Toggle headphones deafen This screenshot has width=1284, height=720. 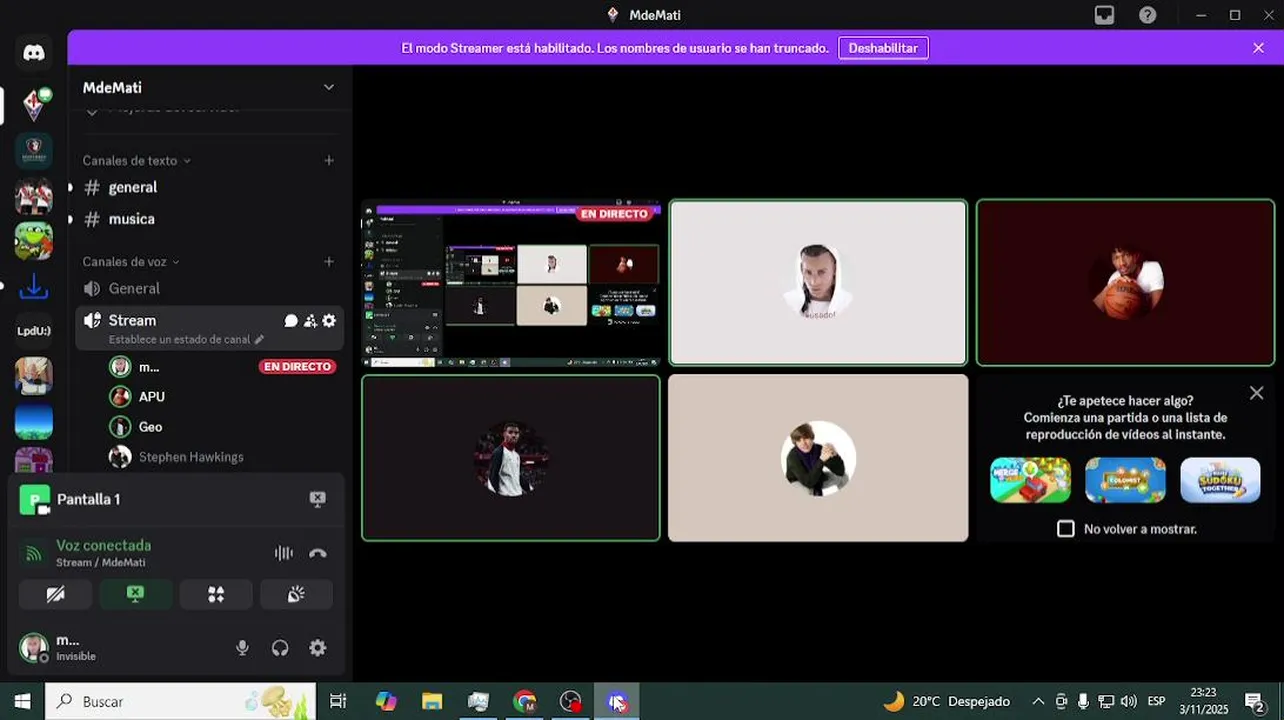tap(280, 648)
